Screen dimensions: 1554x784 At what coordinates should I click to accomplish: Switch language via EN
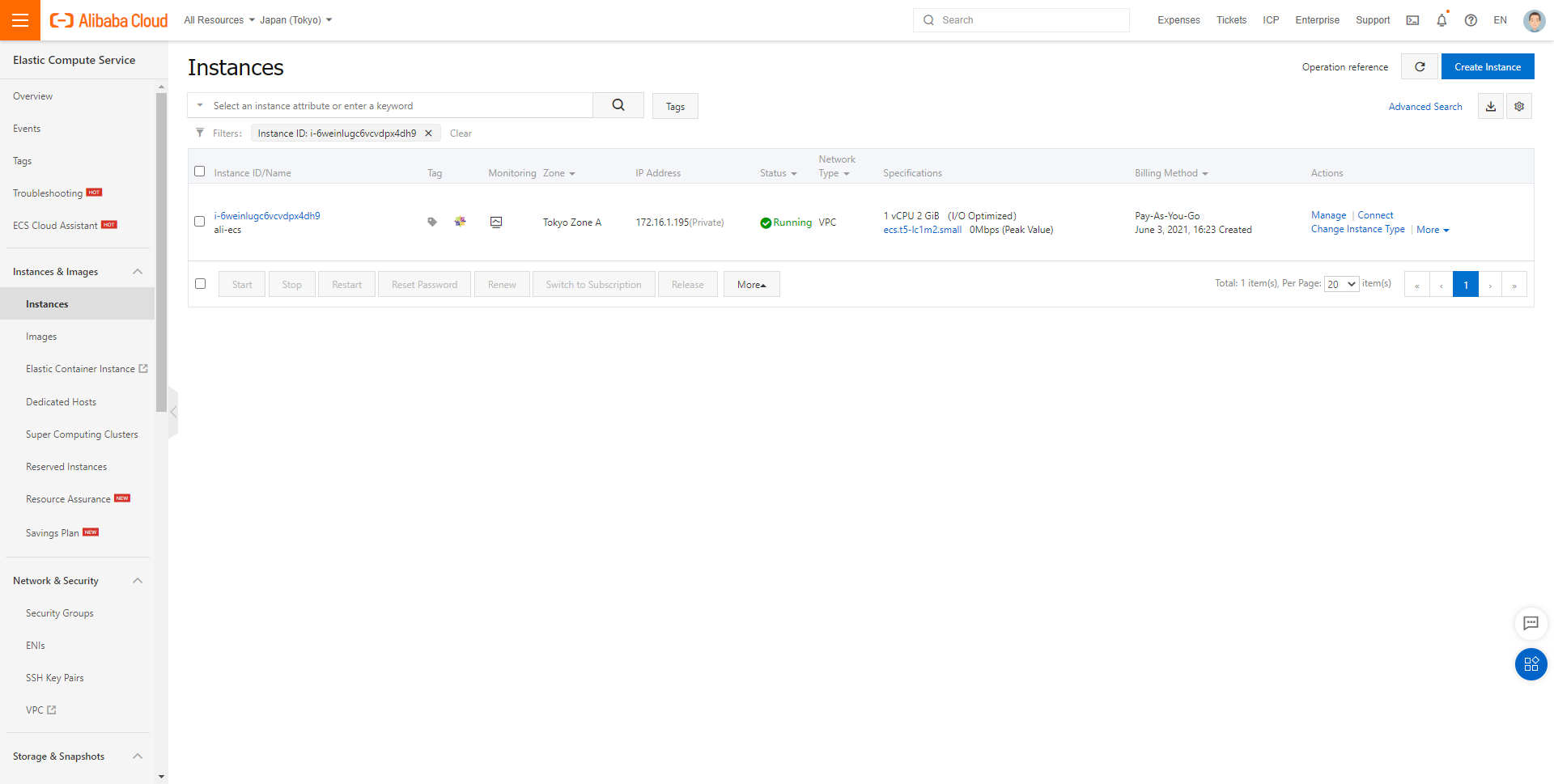coord(1500,20)
